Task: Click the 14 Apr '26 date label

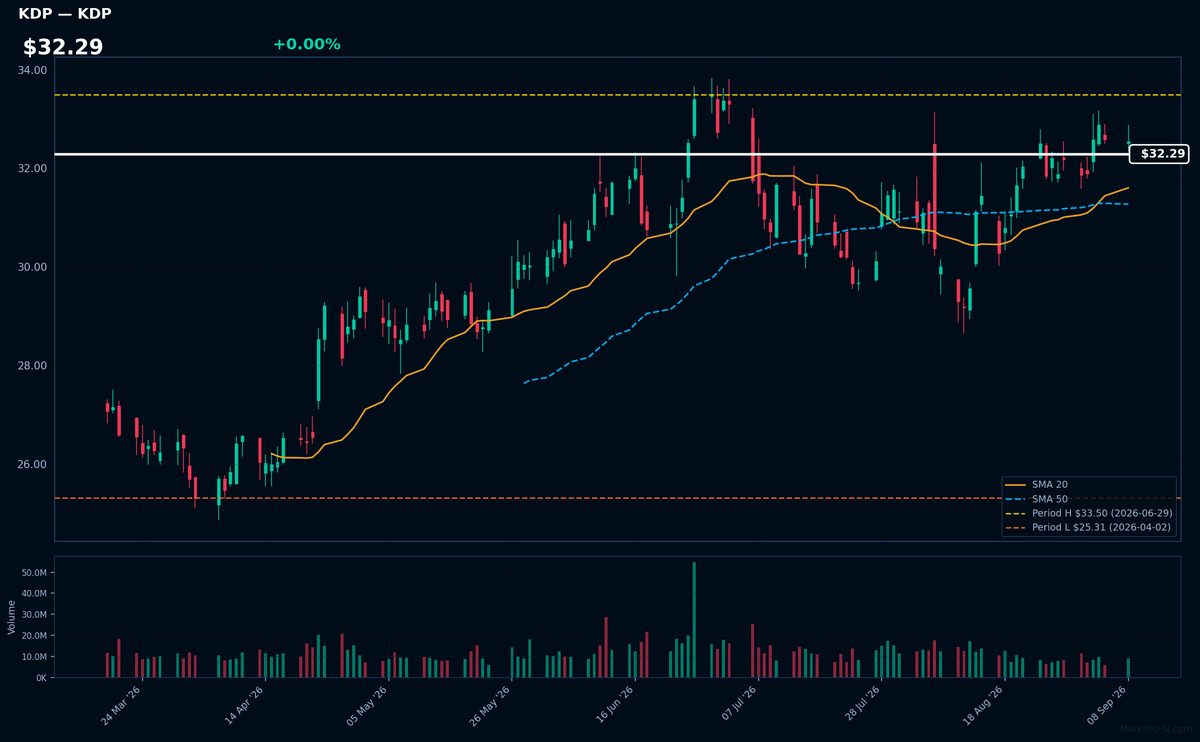Action: (245, 705)
